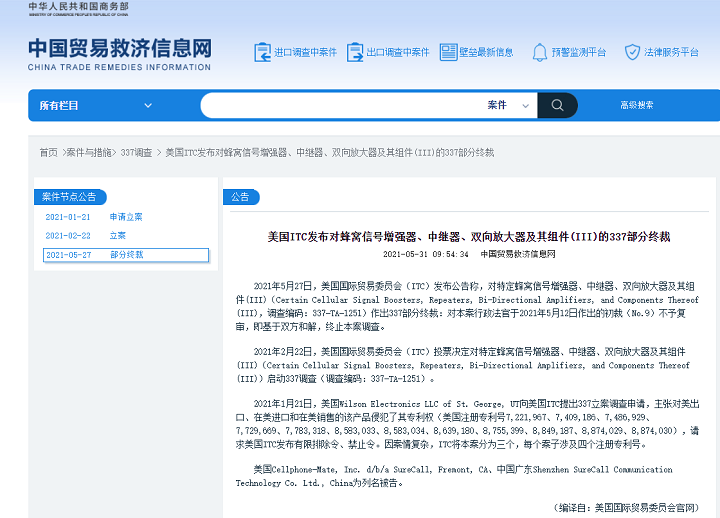Open the 法律服务平台 link text
Viewport: 720px width, 518px height.
(x=671, y=52)
